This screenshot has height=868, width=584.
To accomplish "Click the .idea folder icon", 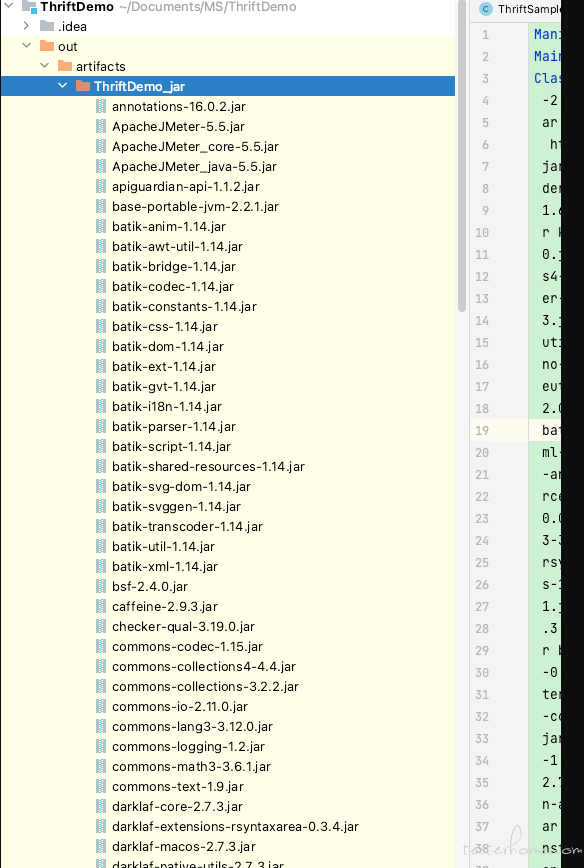I will tap(47, 26).
